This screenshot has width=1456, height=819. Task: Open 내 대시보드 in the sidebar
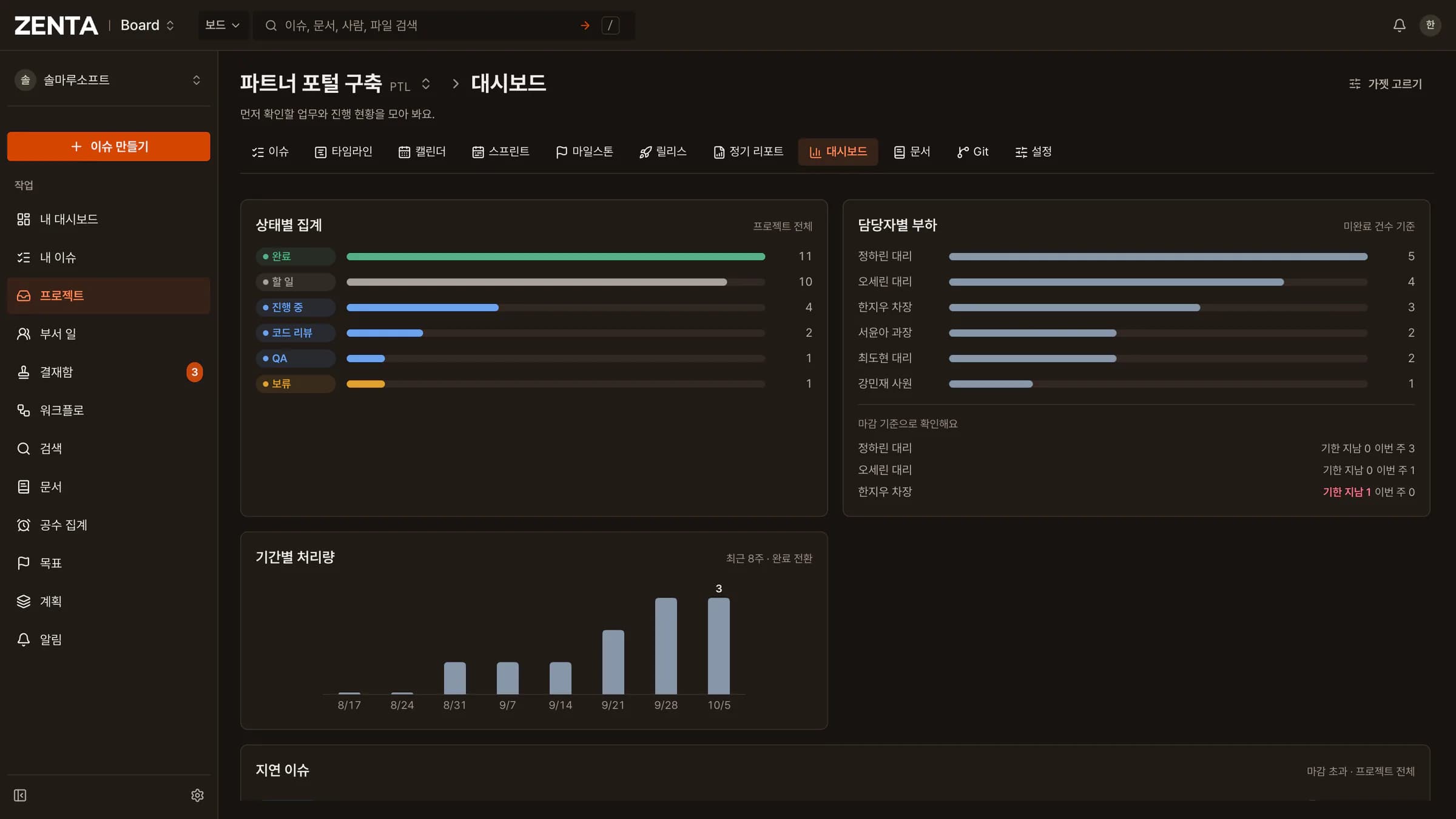(x=109, y=219)
